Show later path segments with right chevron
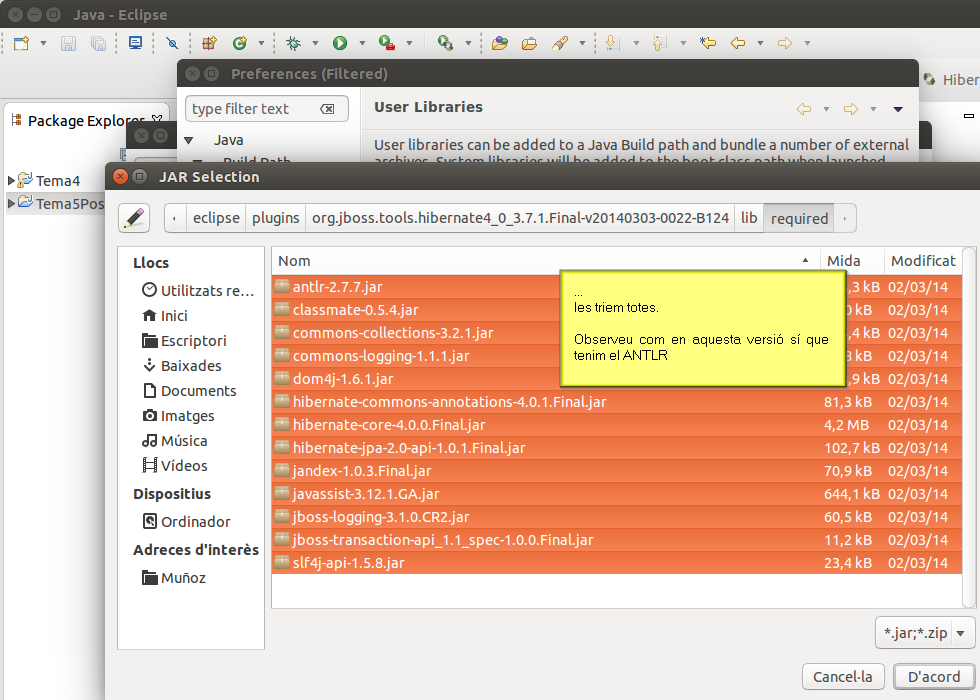The height and width of the screenshot is (700, 980). [x=845, y=218]
